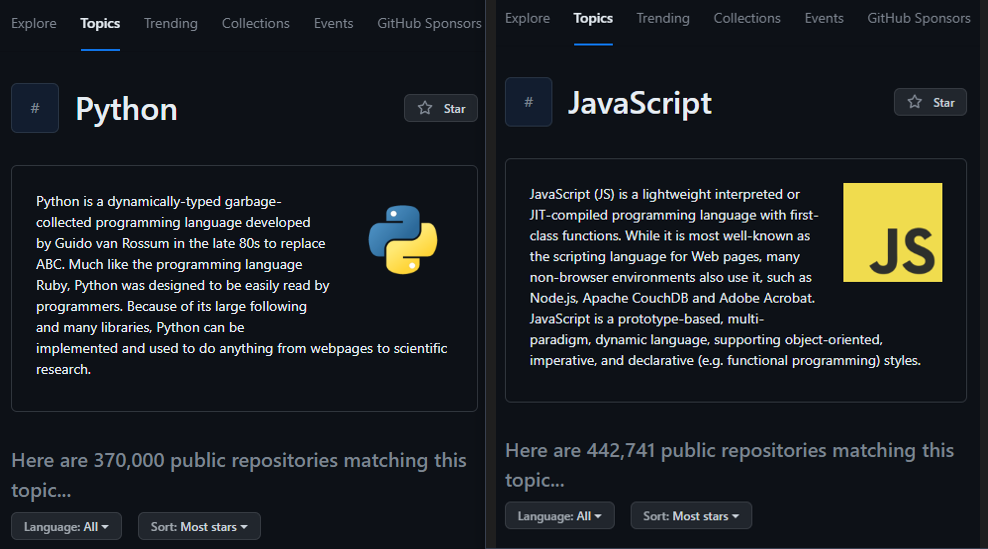Open Explore tab in Python window
The height and width of the screenshot is (549, 988).
(x=34, y=23)
